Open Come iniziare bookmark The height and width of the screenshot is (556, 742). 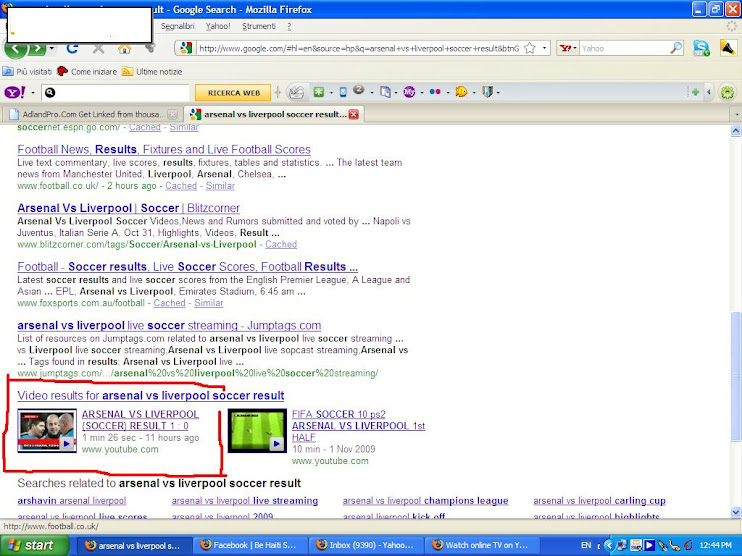(87, 72)
